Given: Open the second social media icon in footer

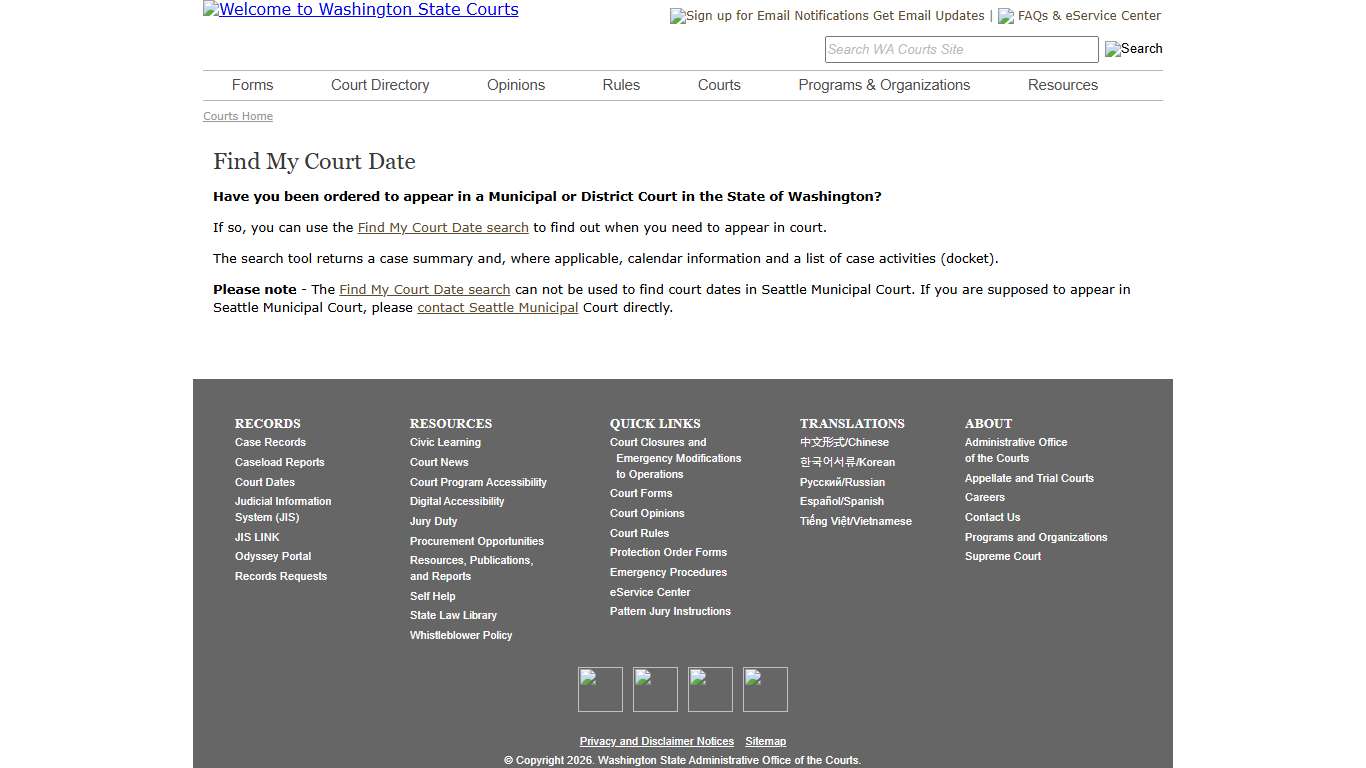Looking at the screenshot, I should pos(655,689).
